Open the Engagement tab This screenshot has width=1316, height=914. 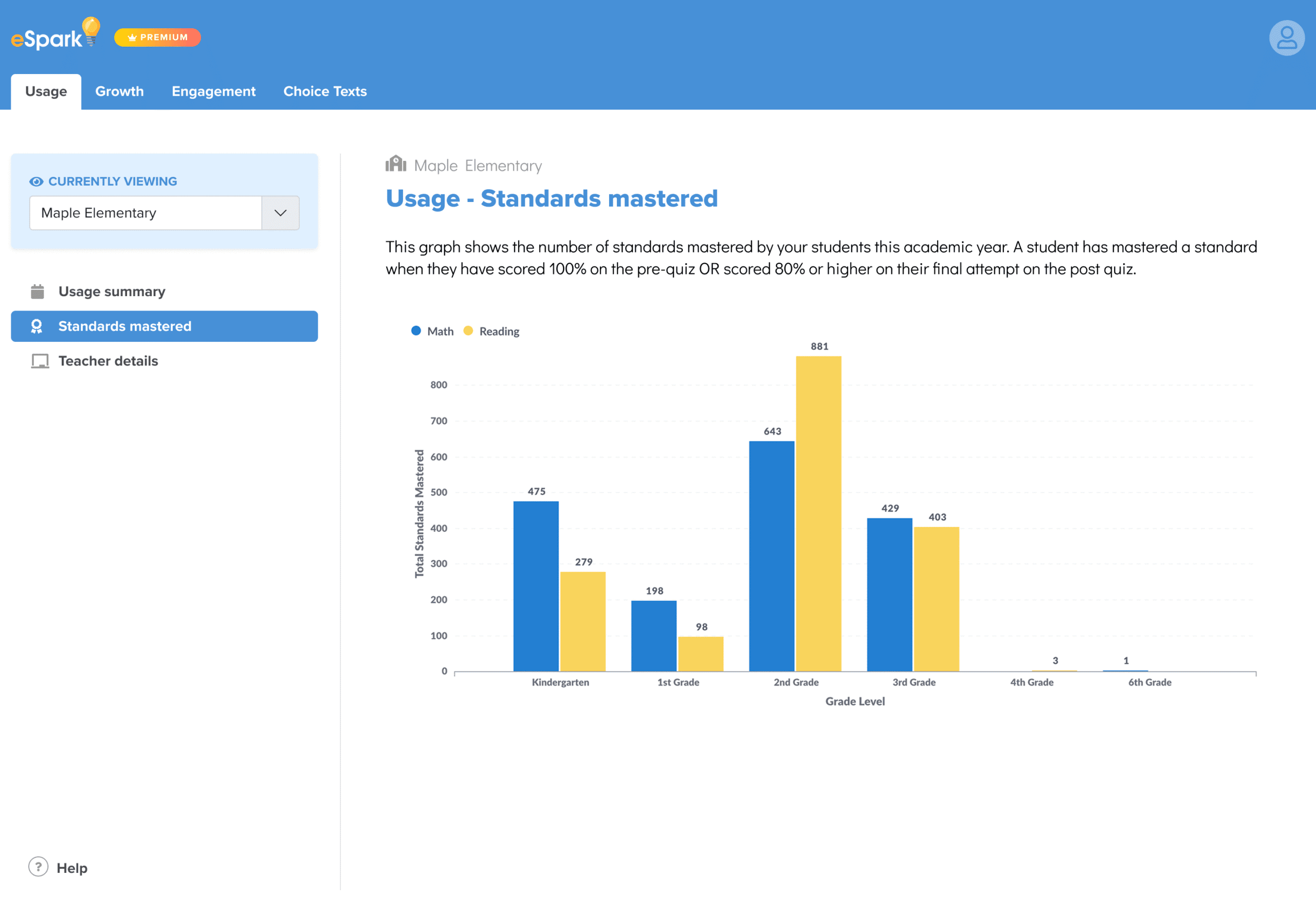point(213,92)
